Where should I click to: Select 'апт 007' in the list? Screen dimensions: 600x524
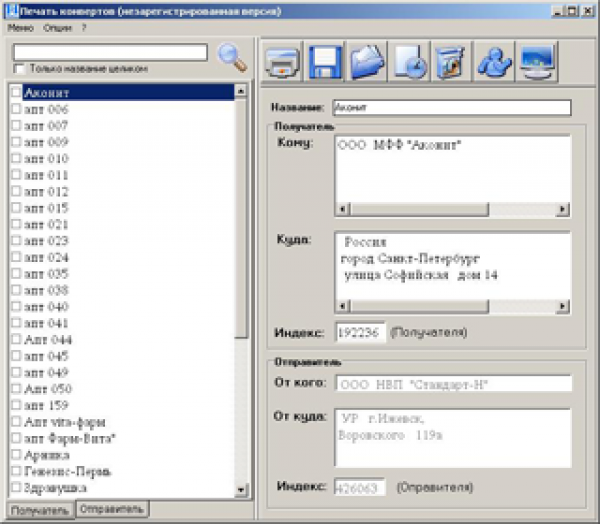46,126
